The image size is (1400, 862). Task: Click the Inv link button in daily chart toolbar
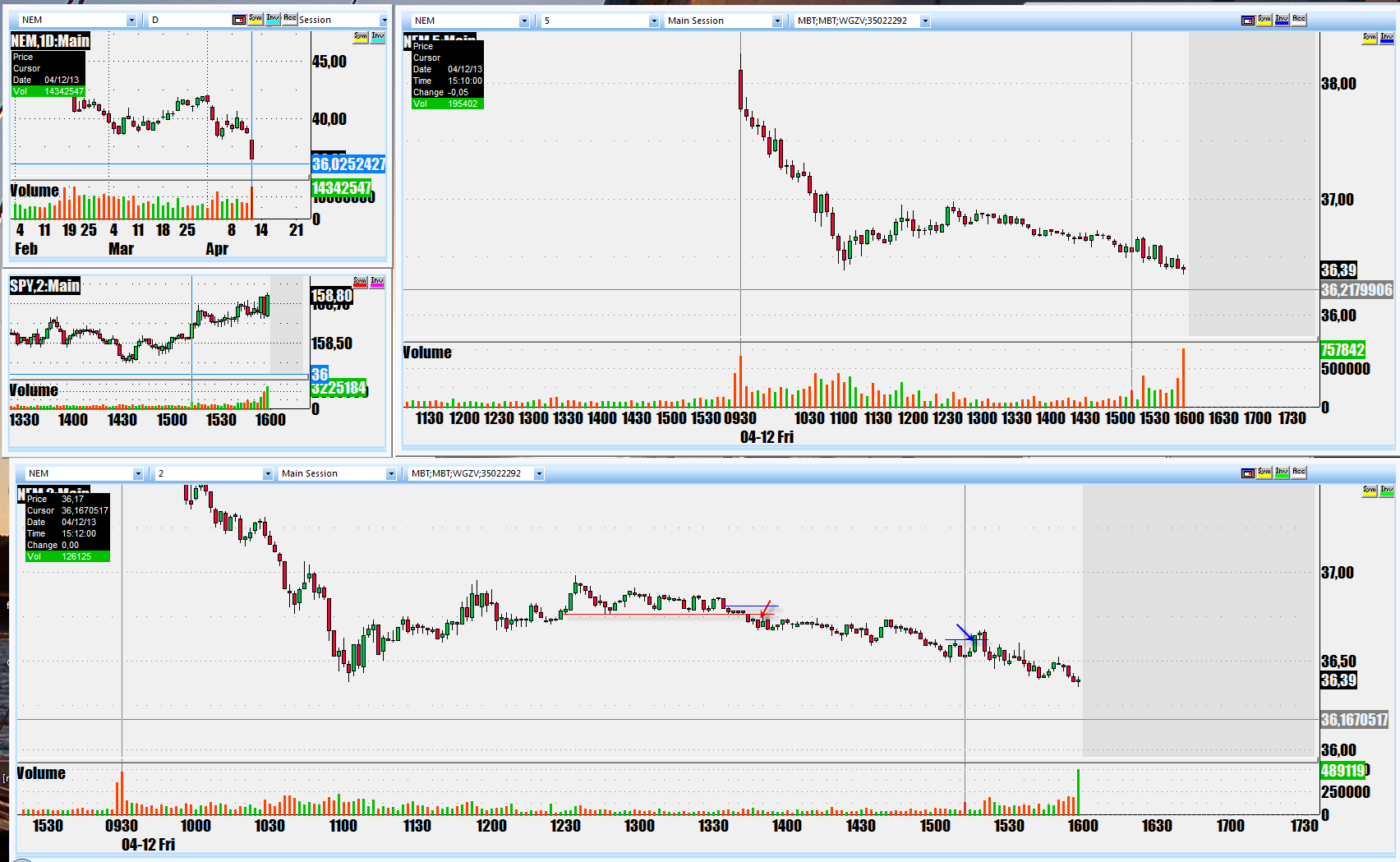(273, 19)
